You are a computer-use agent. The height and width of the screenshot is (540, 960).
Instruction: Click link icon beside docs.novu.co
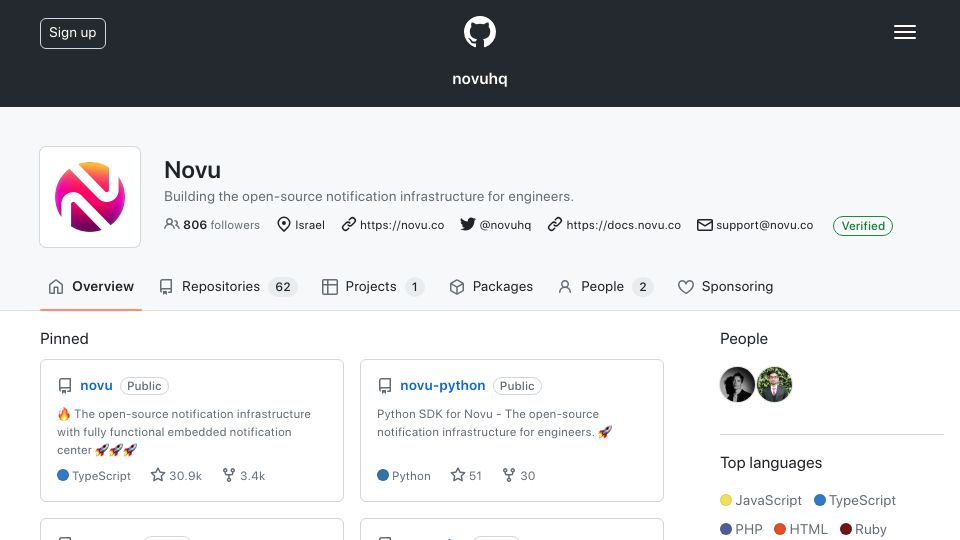(x=555, y=224)
